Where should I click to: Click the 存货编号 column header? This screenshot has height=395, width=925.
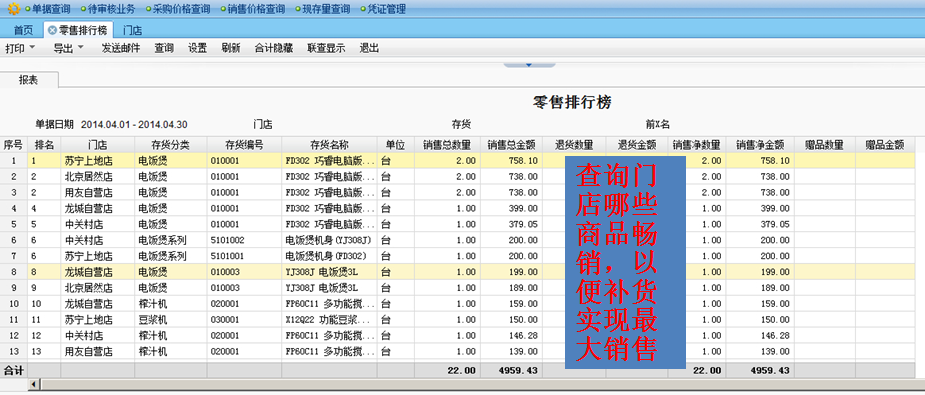pos(244,145)
